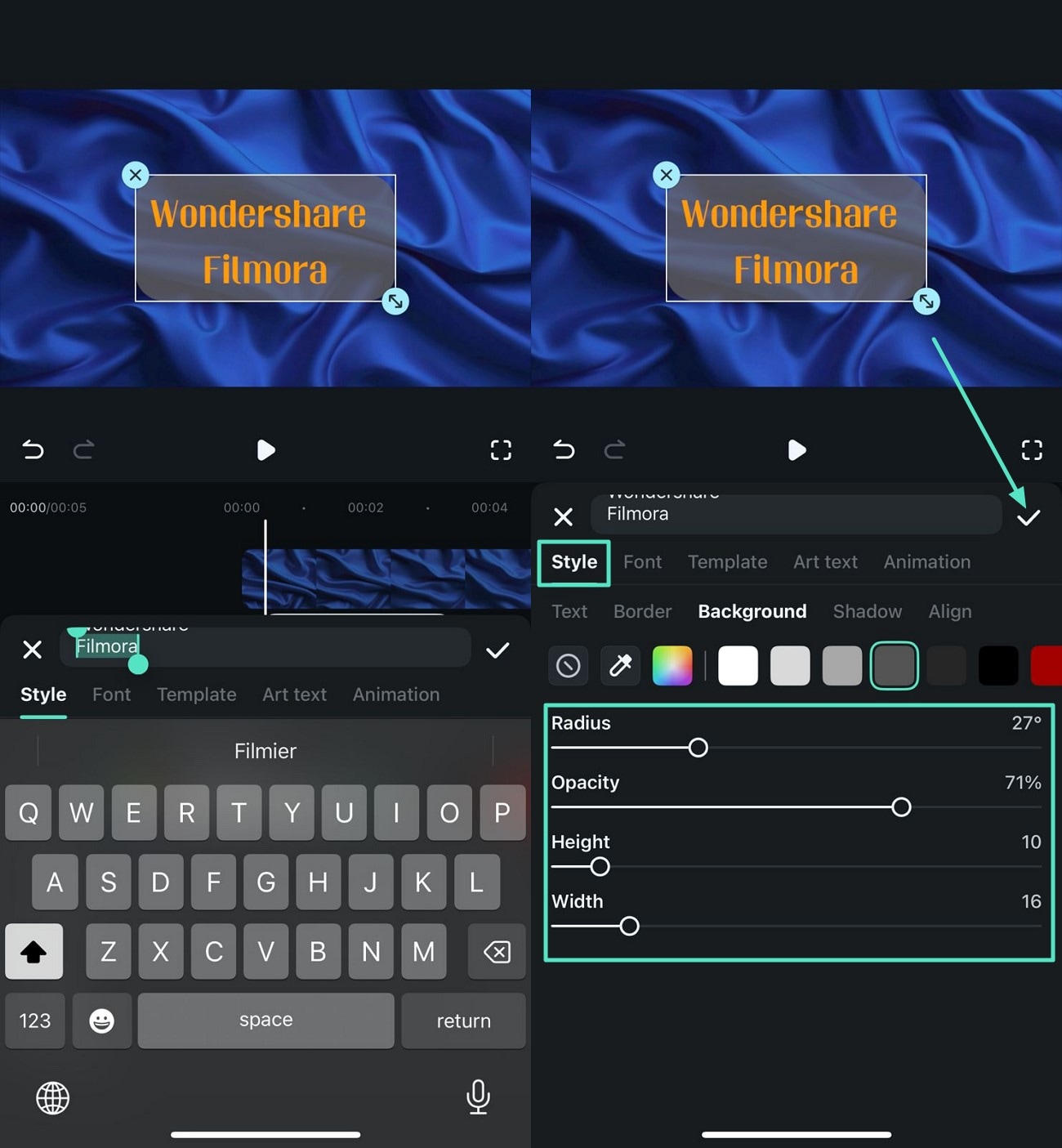This screenshot has width=1062, height=1148.
Task: Choose the white background swatch
Action: click(x=738, y=665)
